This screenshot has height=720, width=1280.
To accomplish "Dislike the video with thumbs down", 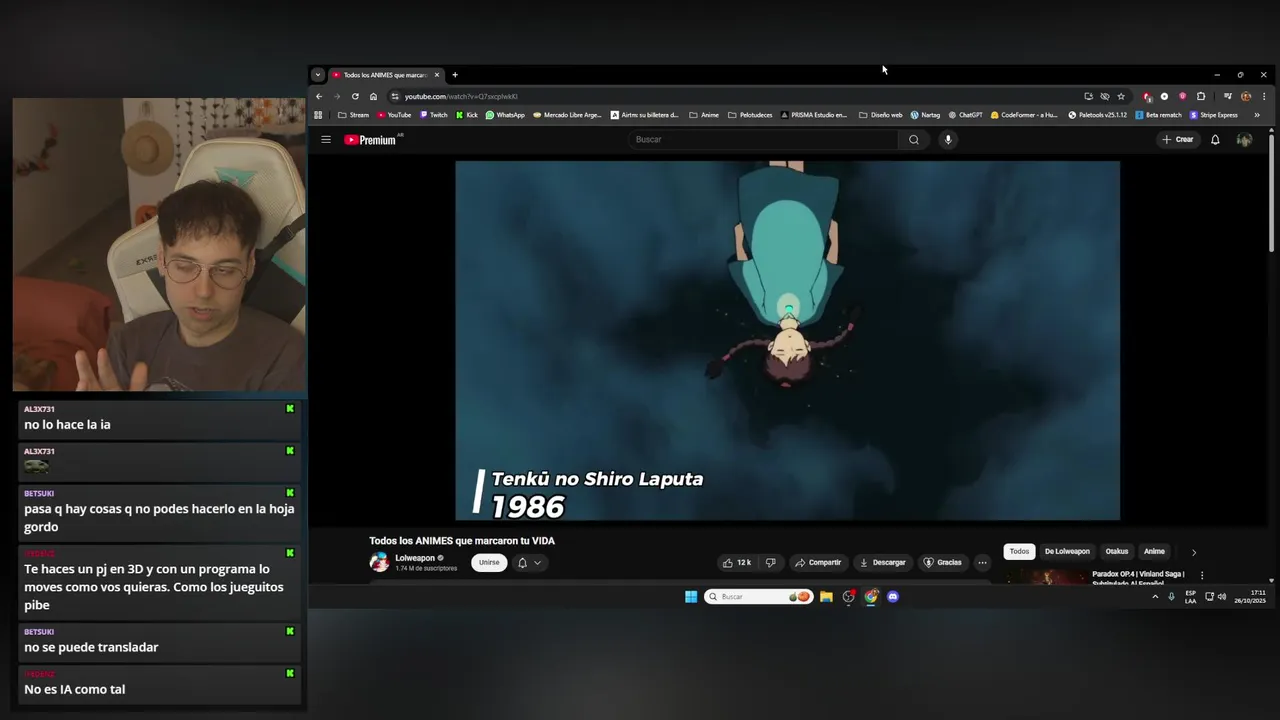I will [x=770, y=563].
